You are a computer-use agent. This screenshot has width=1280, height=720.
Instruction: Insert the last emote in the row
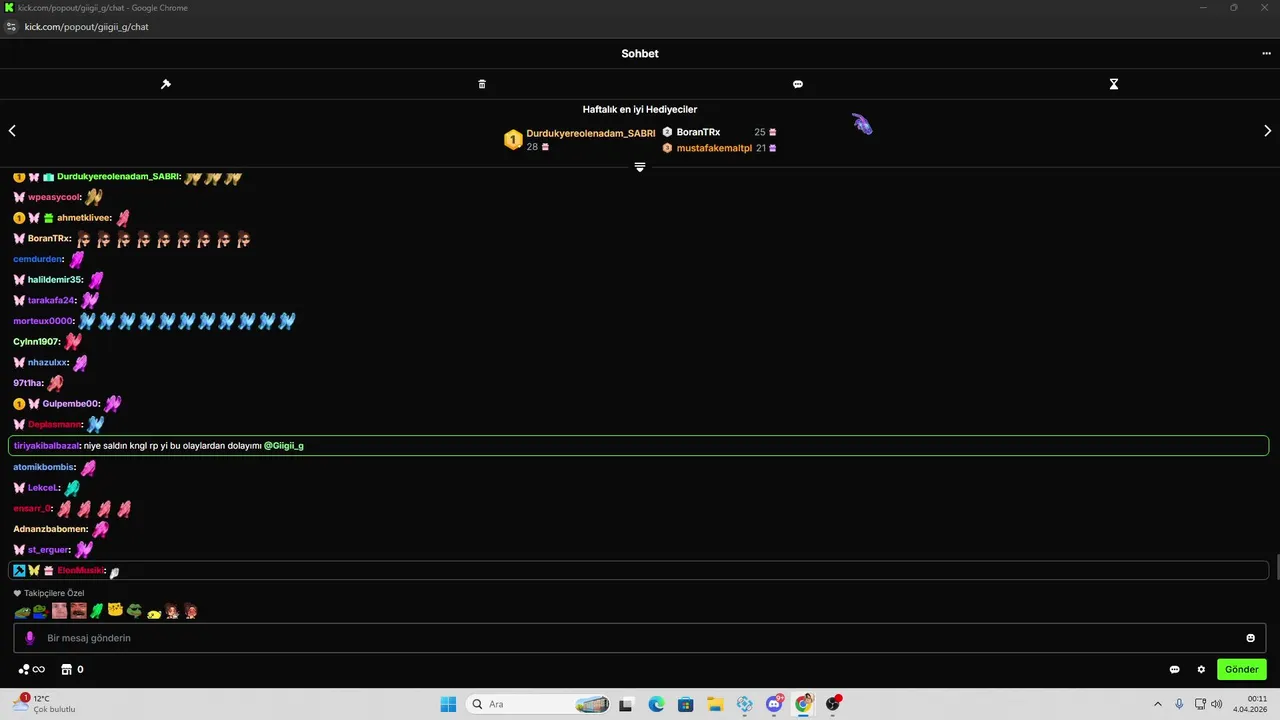click(191, 610)
